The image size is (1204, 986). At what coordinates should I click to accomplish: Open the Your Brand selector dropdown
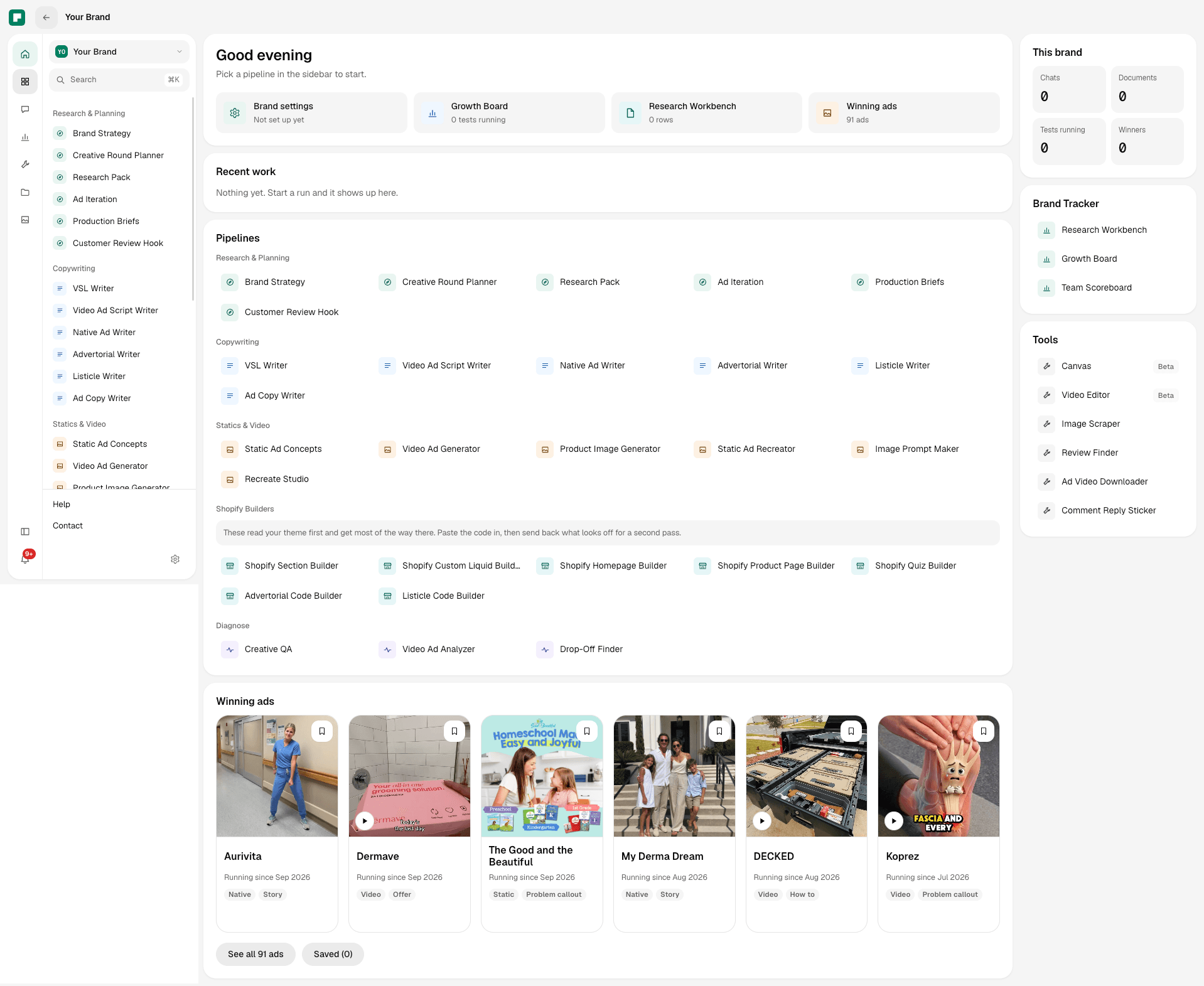(x=119, y=52)
